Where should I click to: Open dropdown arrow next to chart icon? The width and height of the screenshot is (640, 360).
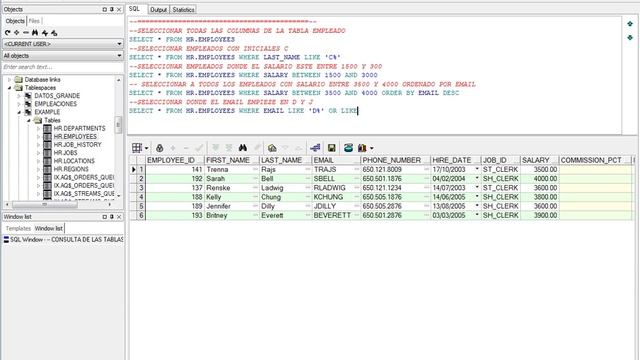[x=371, y=148]
